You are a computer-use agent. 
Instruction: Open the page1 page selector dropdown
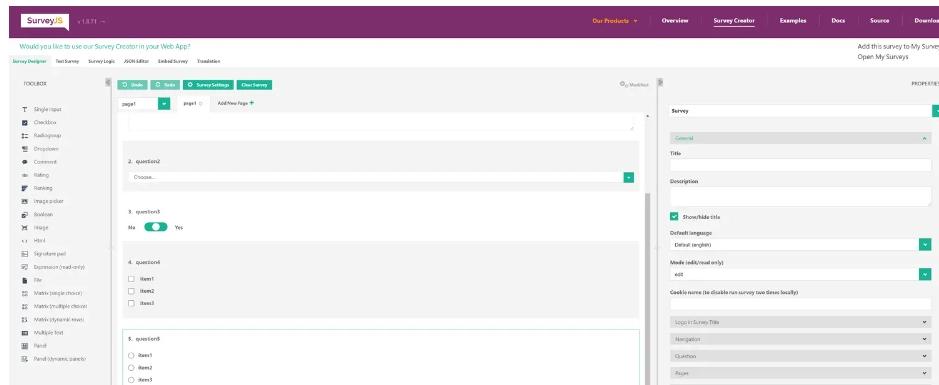[x=164, y=104]
